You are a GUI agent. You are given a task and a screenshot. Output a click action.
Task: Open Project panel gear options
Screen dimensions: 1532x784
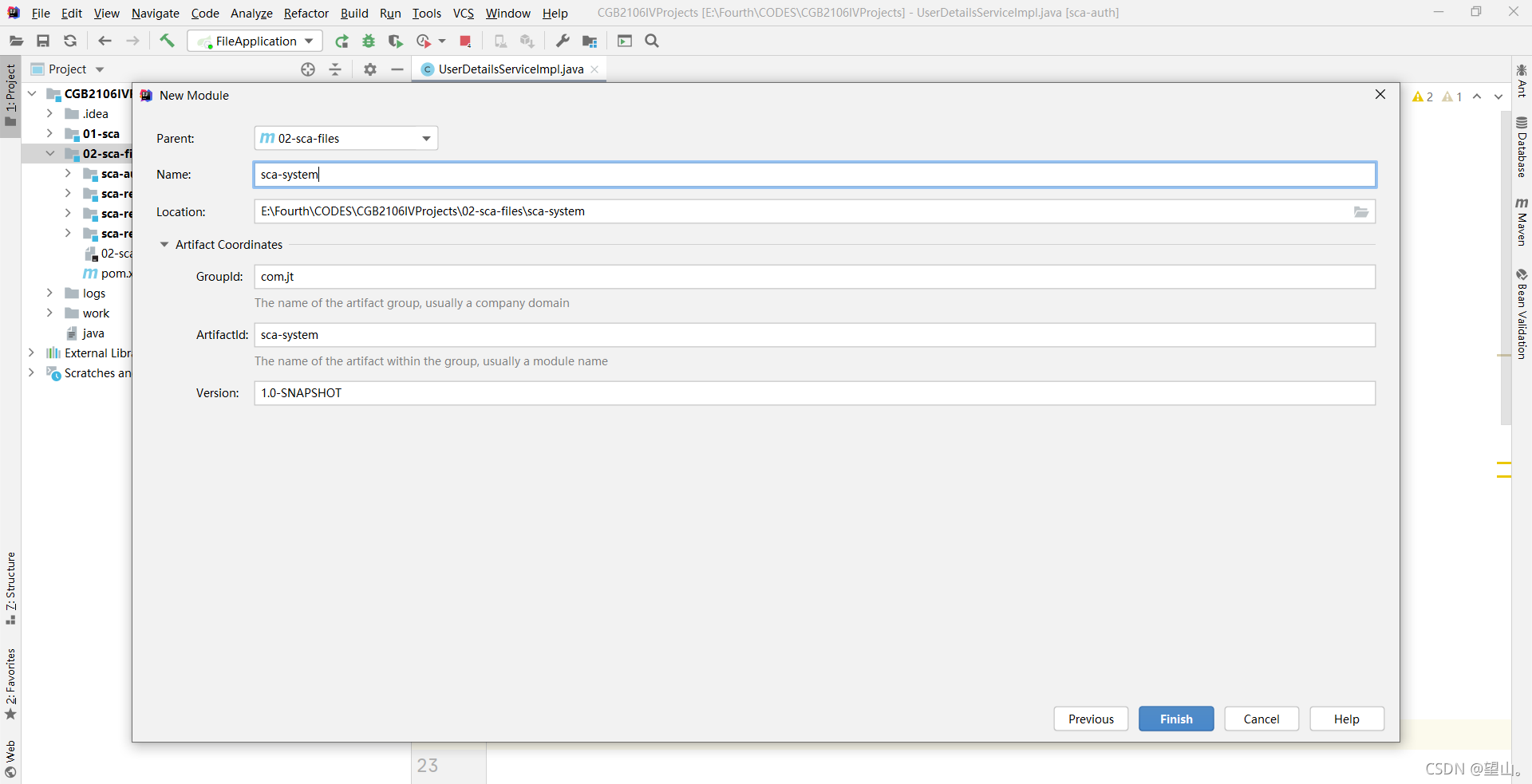370,69
